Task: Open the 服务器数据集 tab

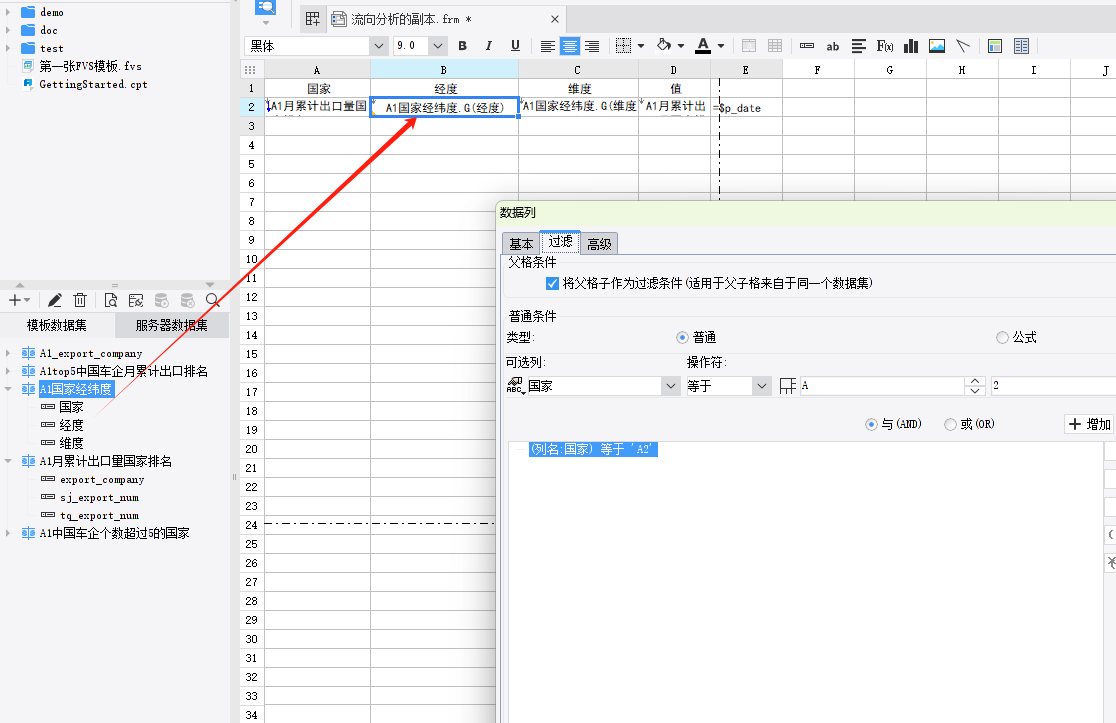Action: pos(171,326)
